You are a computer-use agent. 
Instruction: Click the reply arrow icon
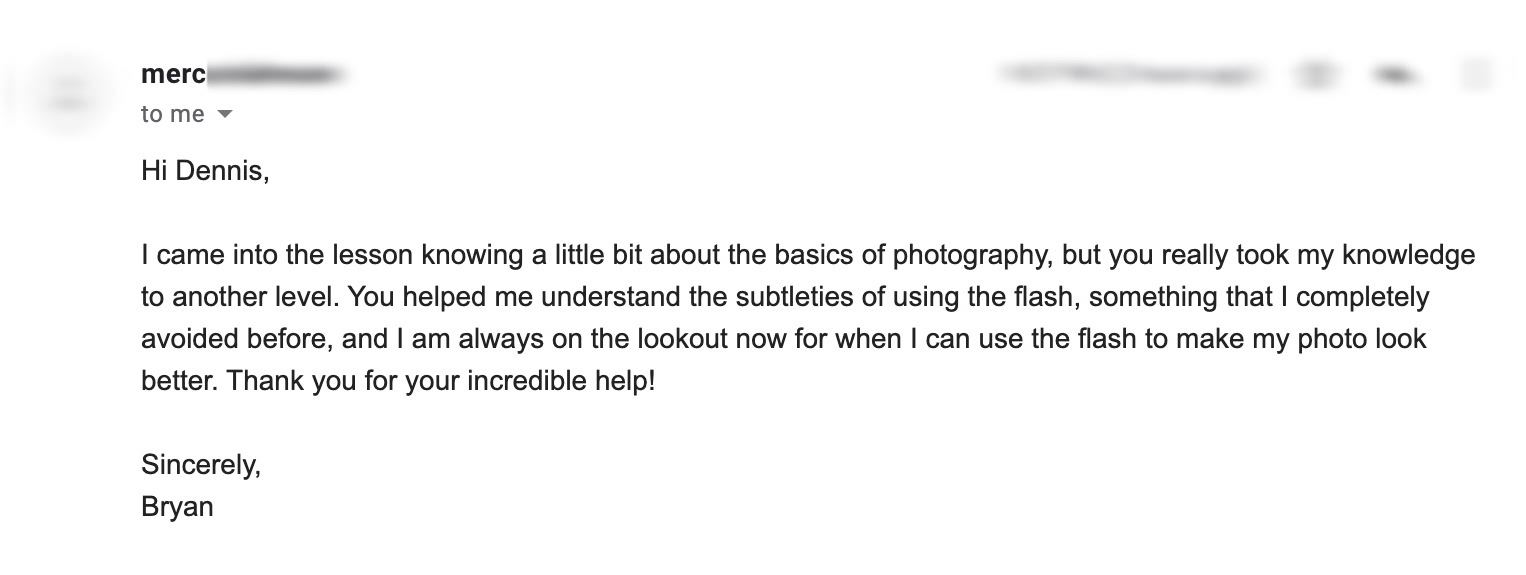[1385, 74]
